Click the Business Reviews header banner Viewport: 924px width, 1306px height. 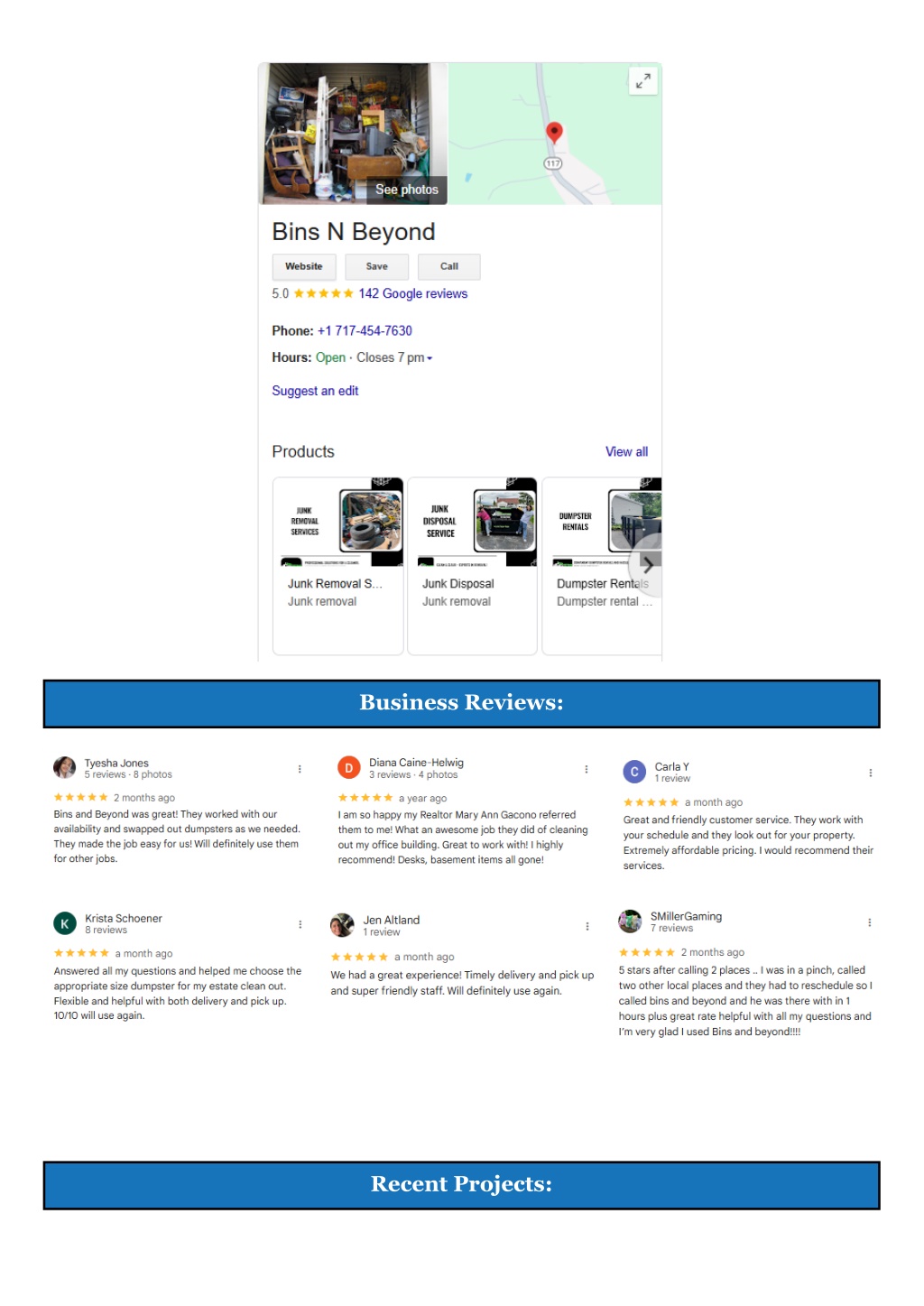point(461,703)
